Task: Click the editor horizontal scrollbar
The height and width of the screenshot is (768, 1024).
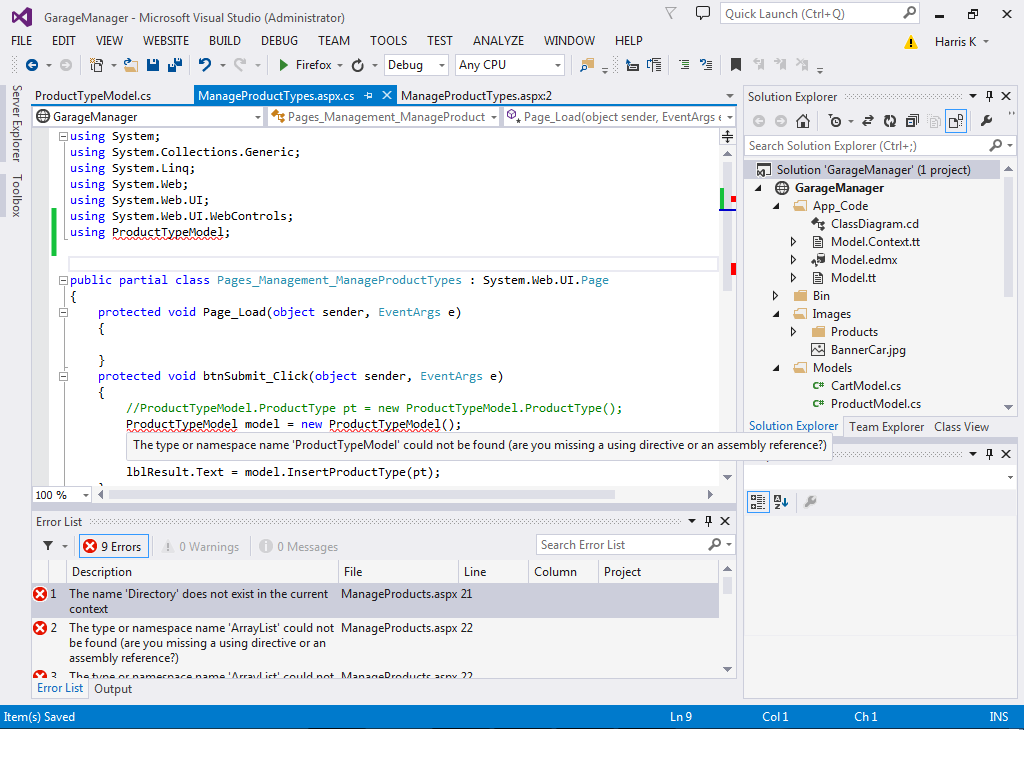Action: (x=400, y=494)
